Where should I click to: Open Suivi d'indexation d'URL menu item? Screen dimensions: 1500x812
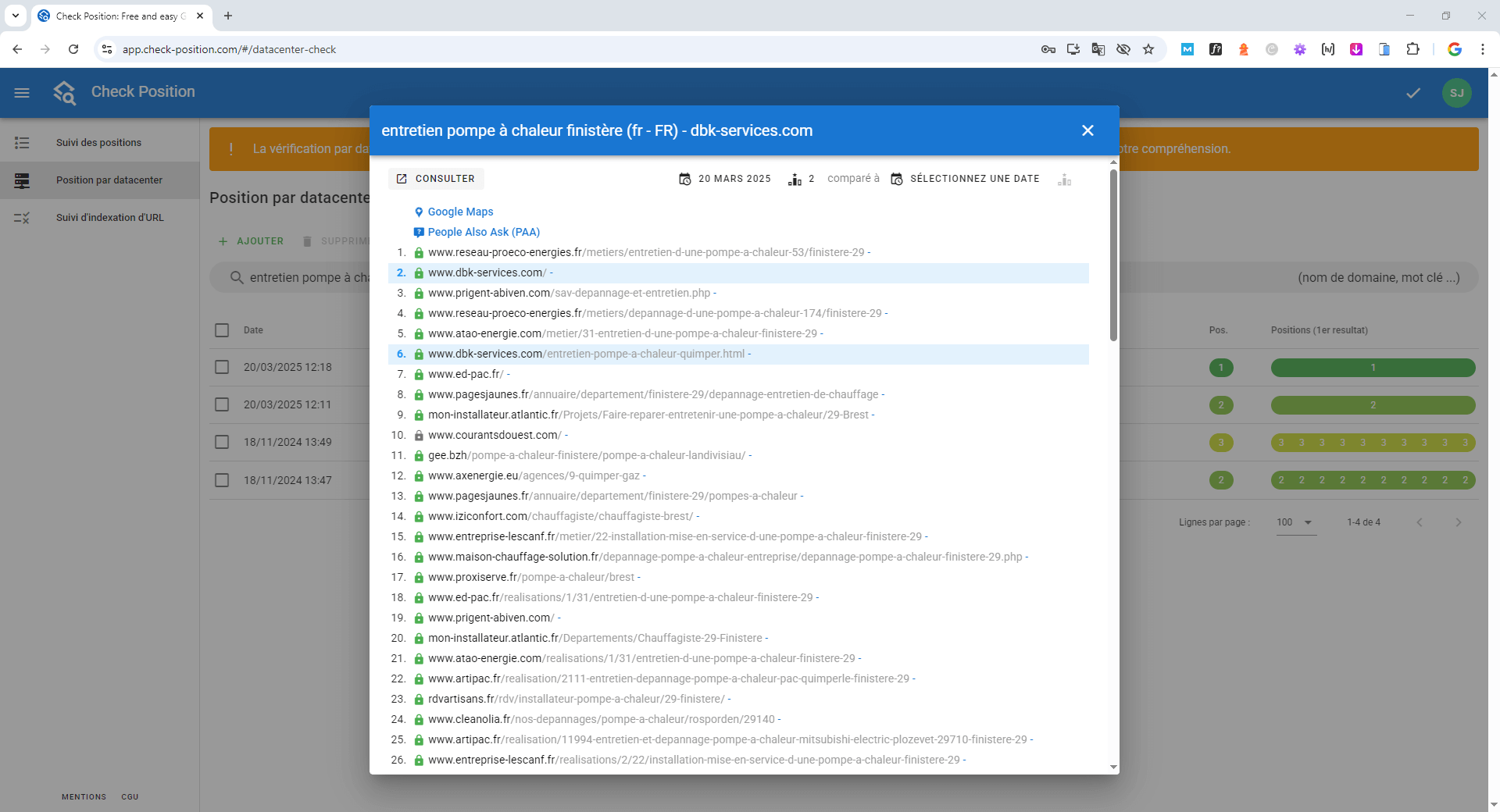pyautogui.click(x=99, y=218)
